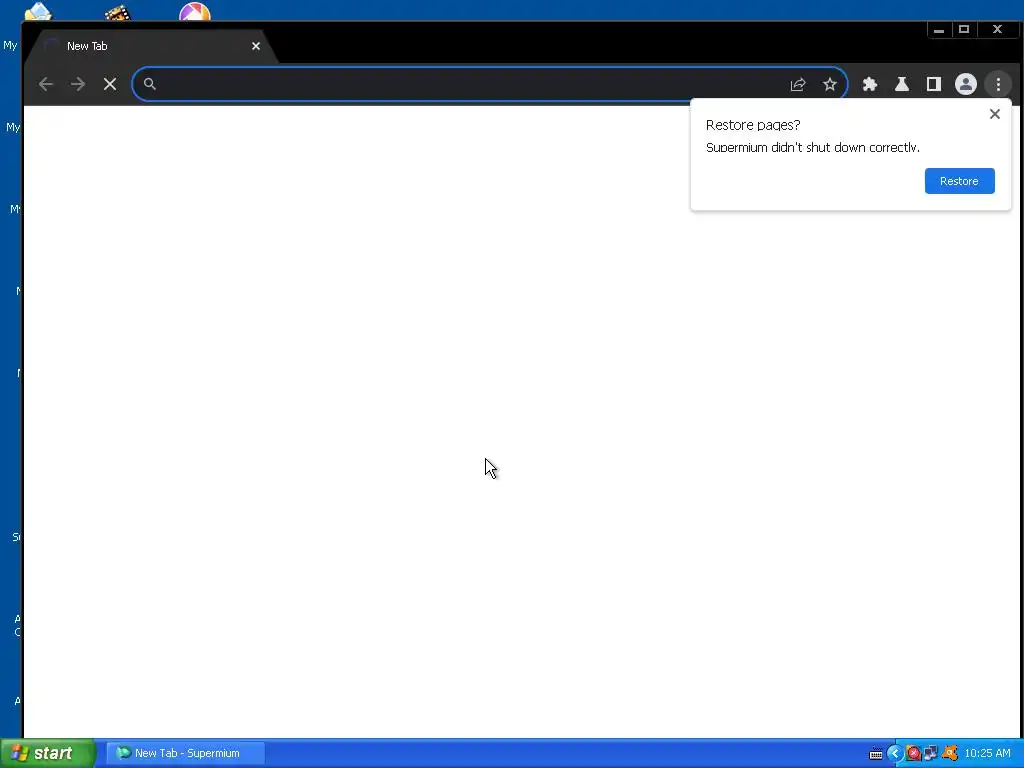Close the New Tab tab

click(256, 46)
